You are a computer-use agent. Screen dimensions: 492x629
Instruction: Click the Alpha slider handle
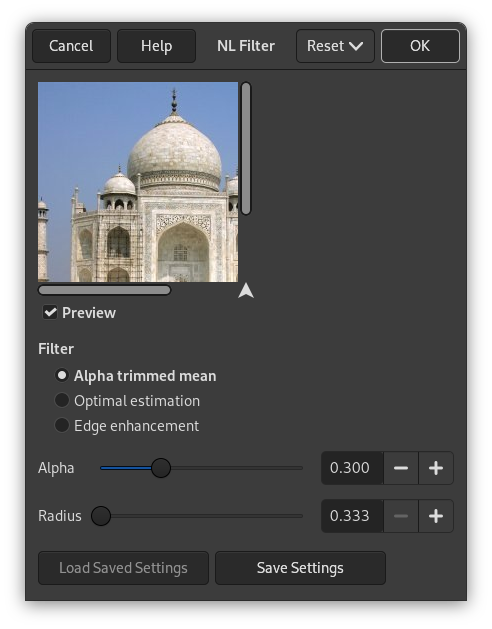point(161,468)
